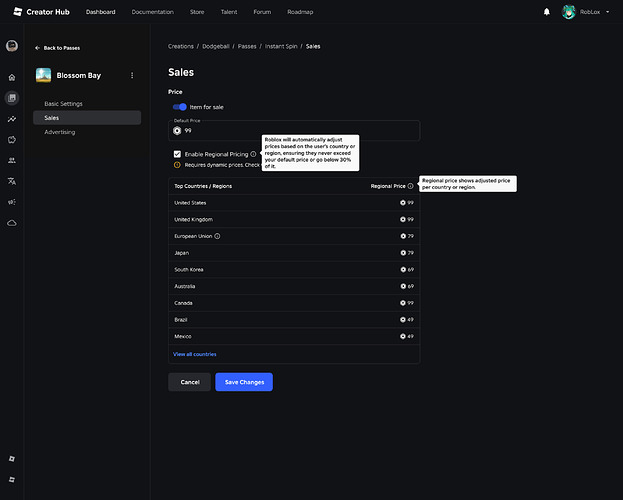This screenshot has width=623, height=500.
Task: Click the Japan row
Action: pyautogui.click(x=294, y=253)
